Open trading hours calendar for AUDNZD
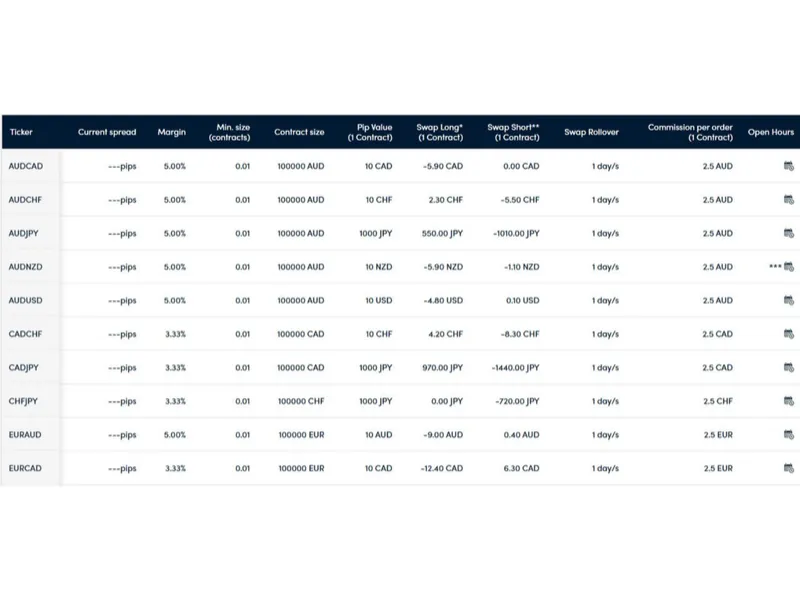 [789, 267]
